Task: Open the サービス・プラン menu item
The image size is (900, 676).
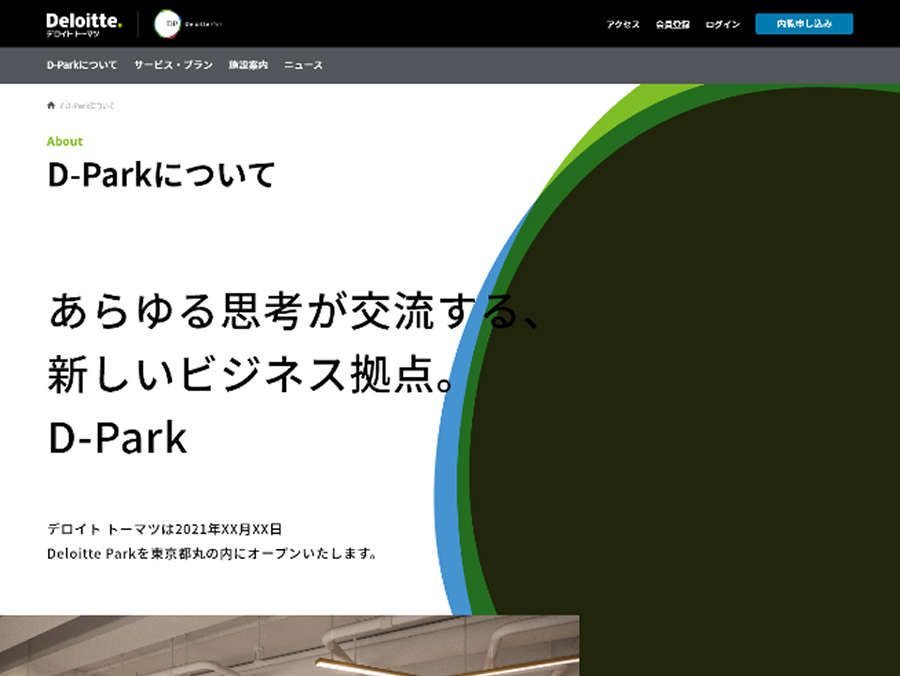Action: tap(173, 65)
